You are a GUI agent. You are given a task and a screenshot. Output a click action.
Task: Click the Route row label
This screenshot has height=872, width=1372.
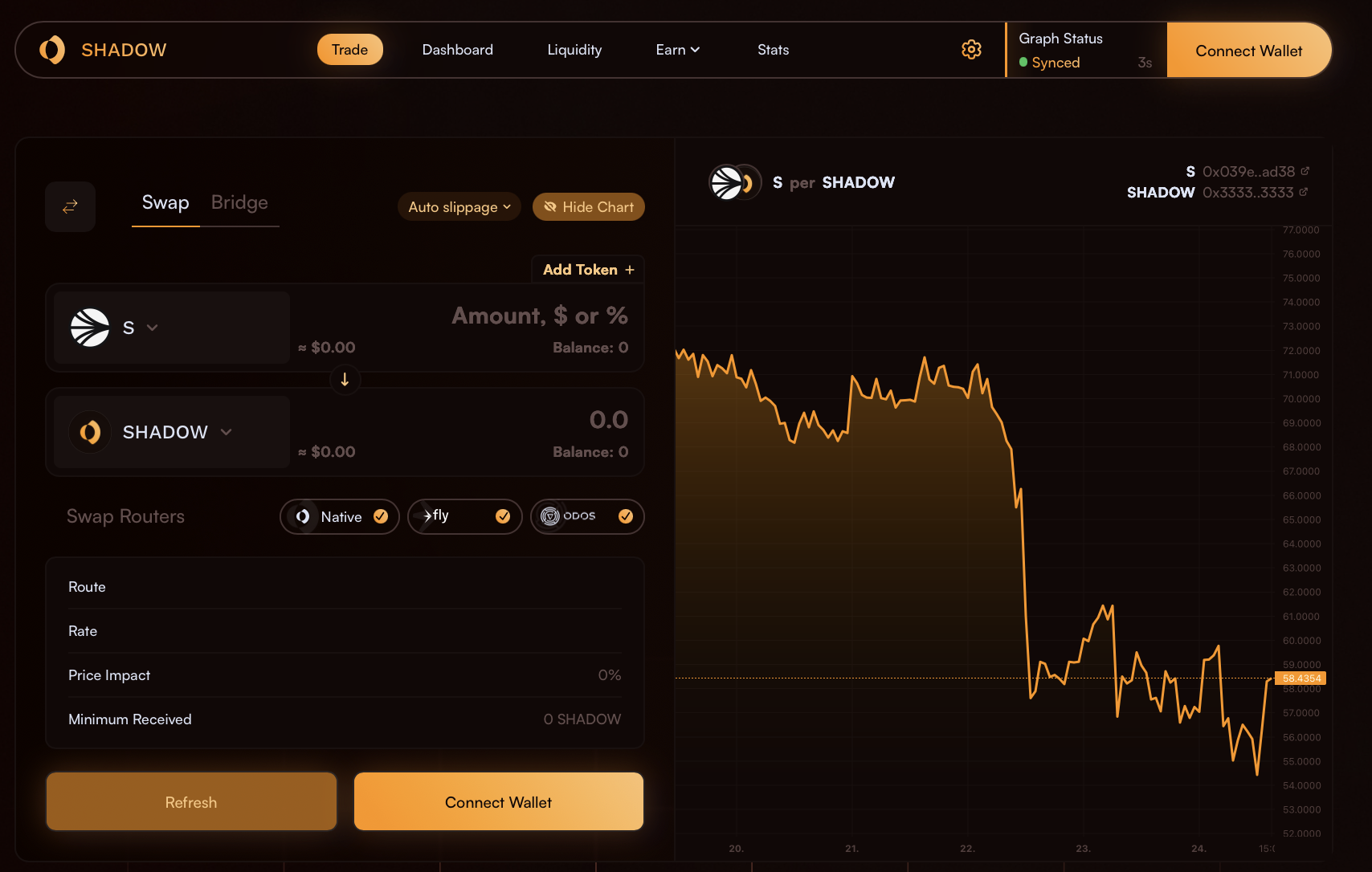coord(87,587)
